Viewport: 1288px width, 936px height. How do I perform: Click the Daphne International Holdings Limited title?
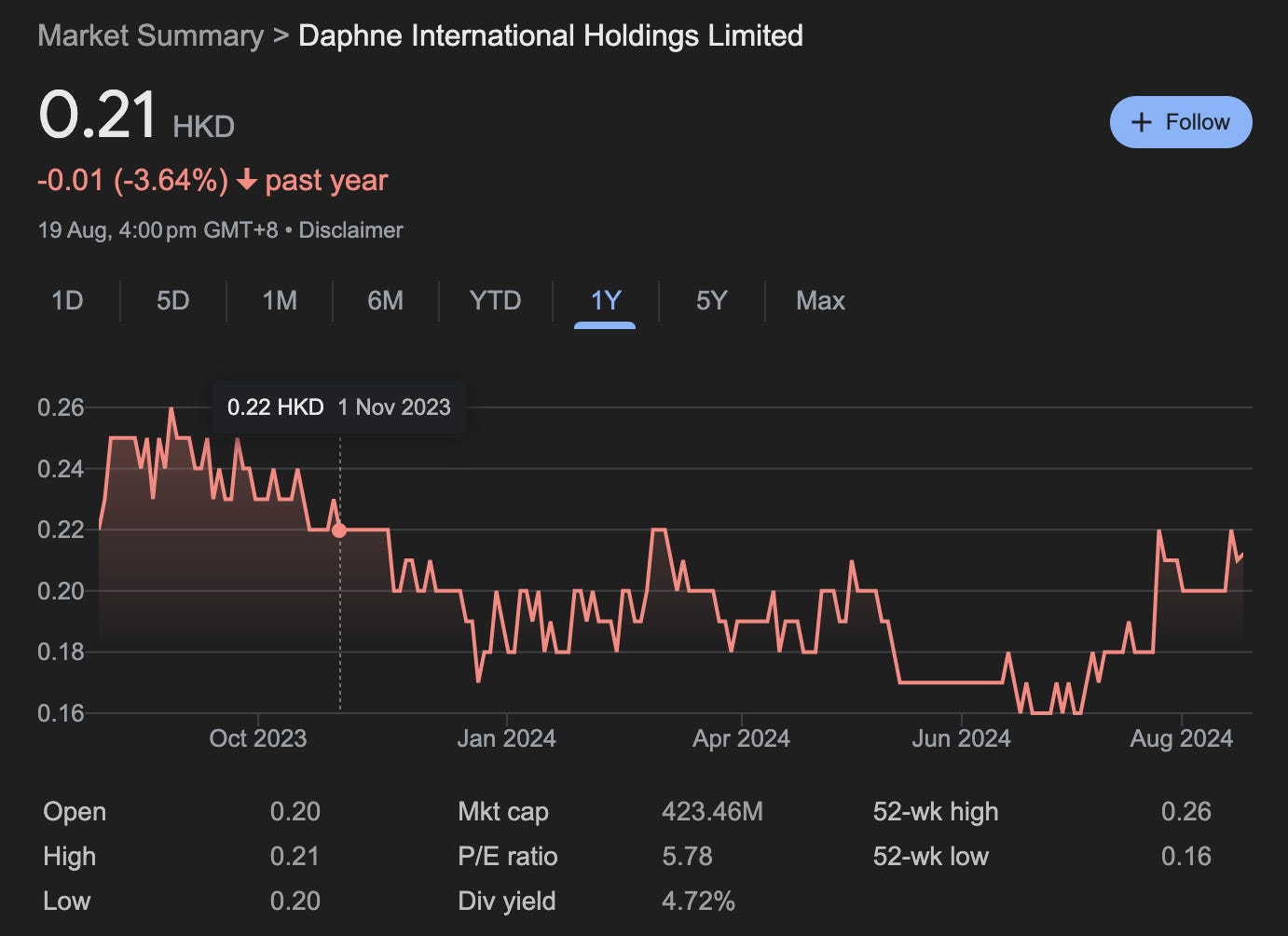pos(551,35)
